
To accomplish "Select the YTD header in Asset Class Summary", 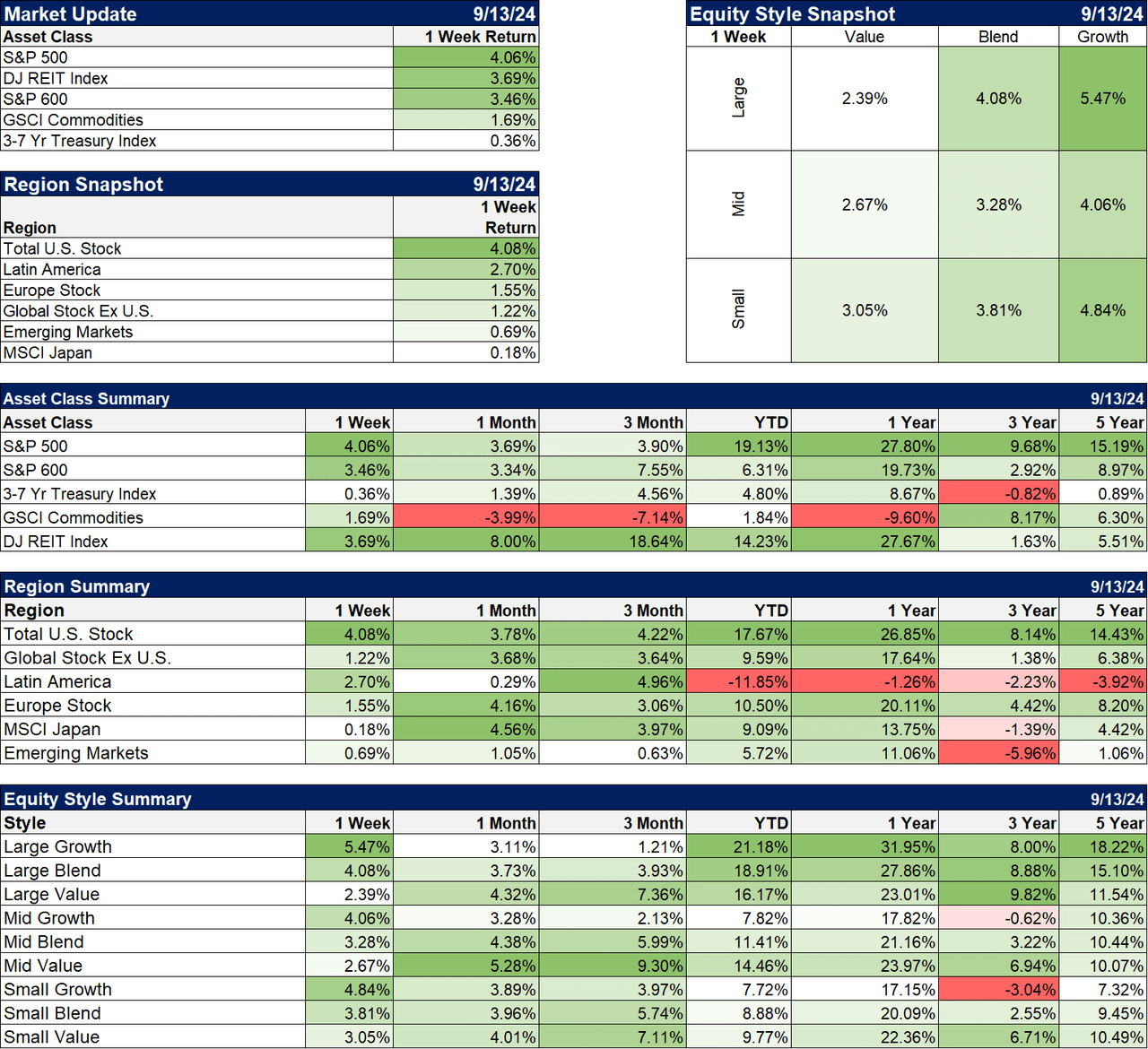I will point(770,422).
